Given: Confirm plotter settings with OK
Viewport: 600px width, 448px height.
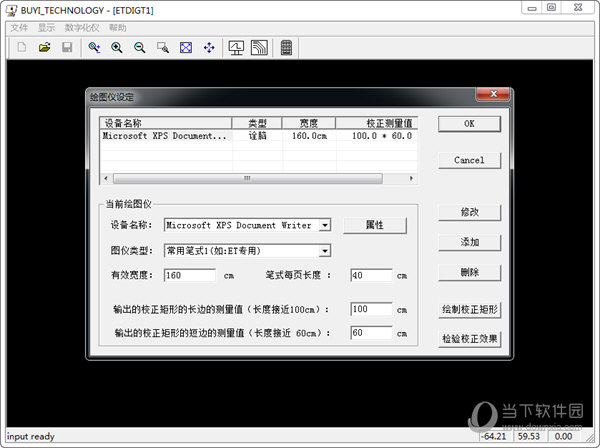Looking at the screenshot, I should pos(469,124).
